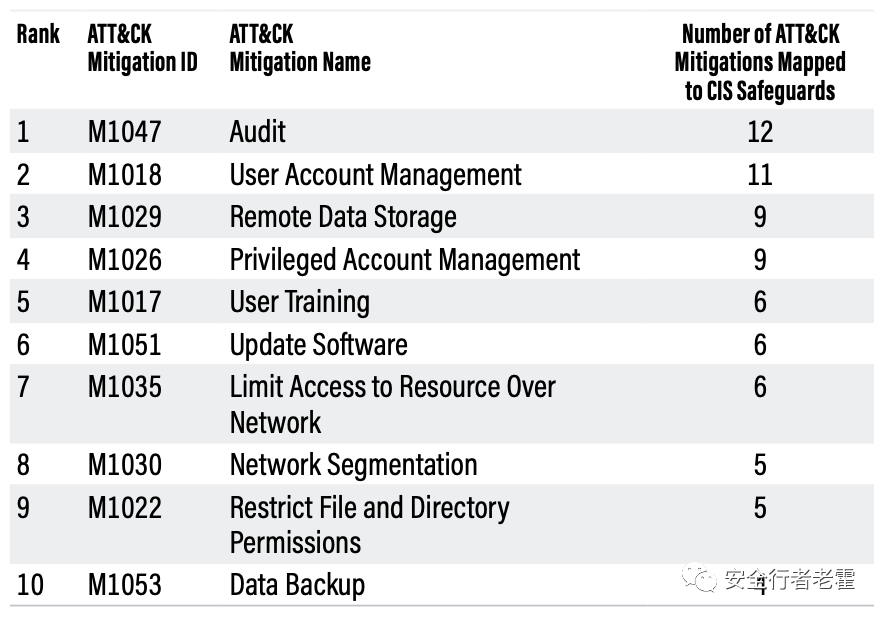
Task: Select the M1047 mitigation ID cell
Action: pyautogui.click(x=125, y=131)
